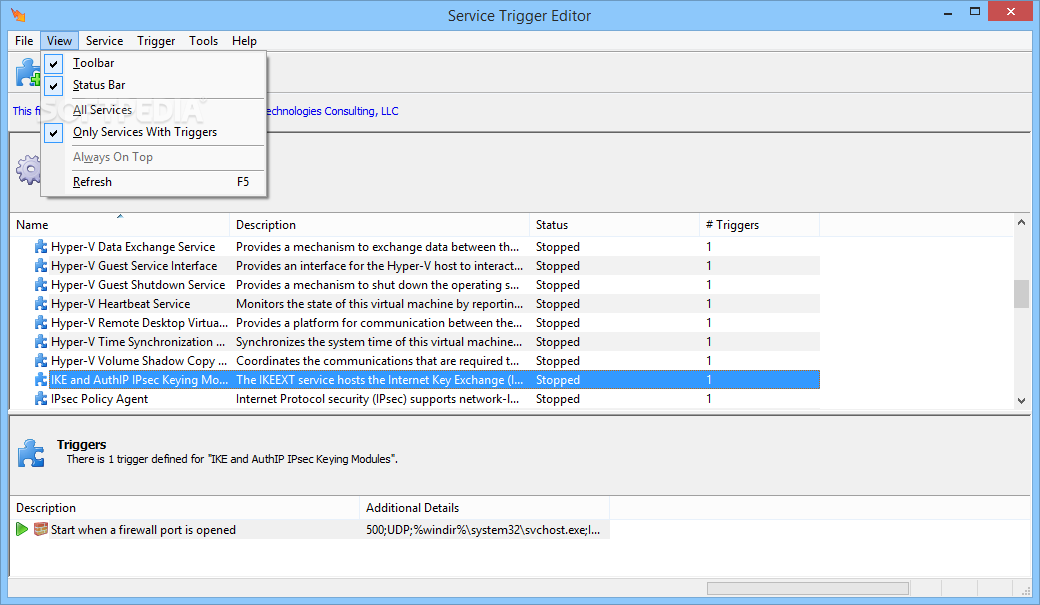Viewport: 1040px width, 605px height.
Task: Click the service list scroll up arrow
Action: pyautogui.click(x=1021, y=223)
